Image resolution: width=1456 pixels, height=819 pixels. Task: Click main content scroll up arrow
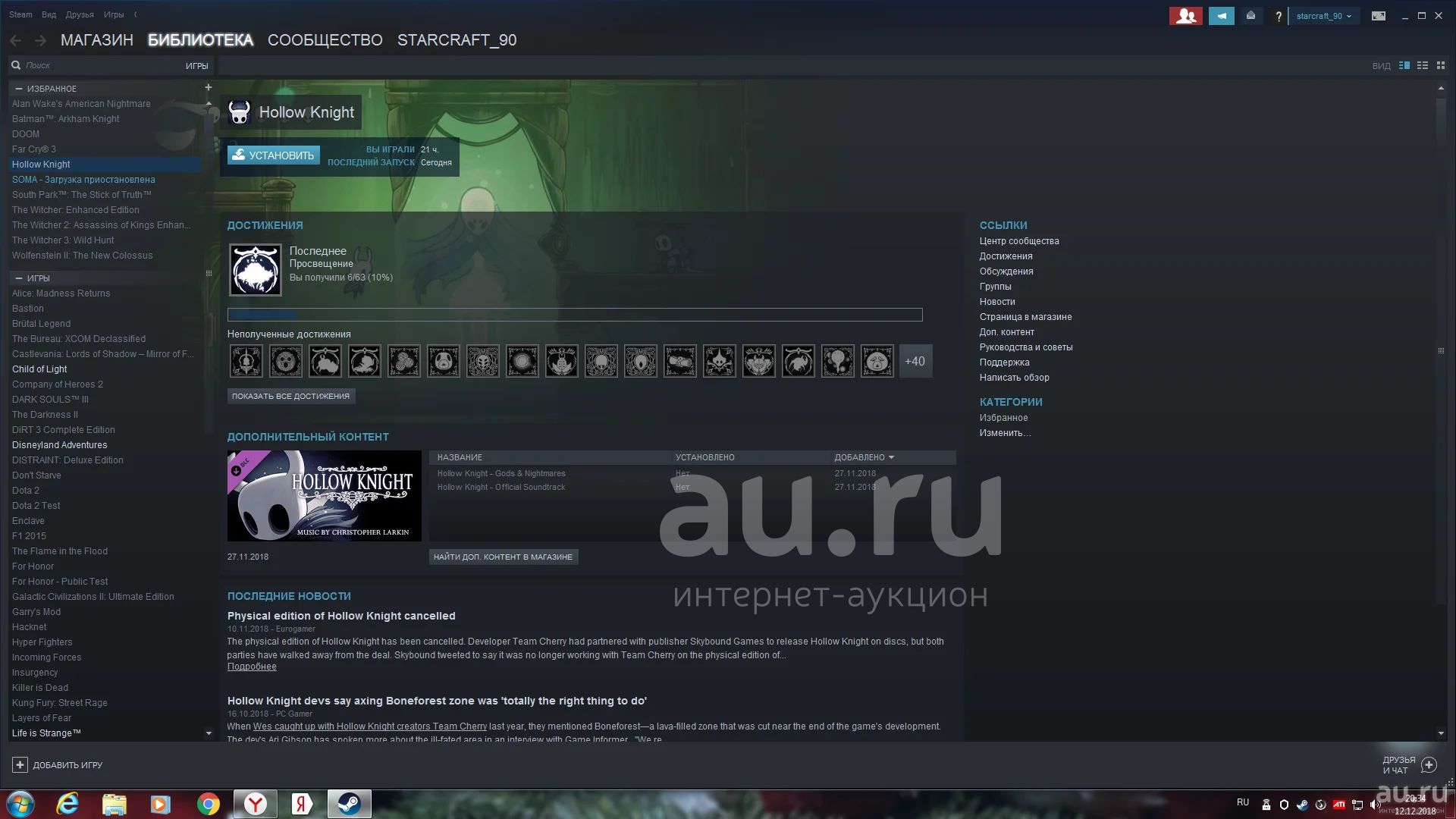tap(1441, 89)
